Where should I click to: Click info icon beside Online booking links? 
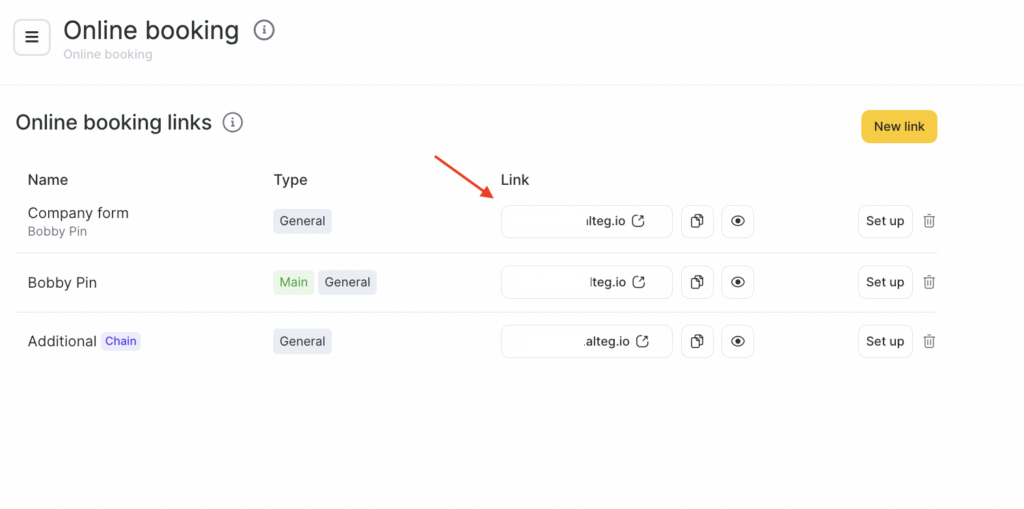[x=233, y=123]
